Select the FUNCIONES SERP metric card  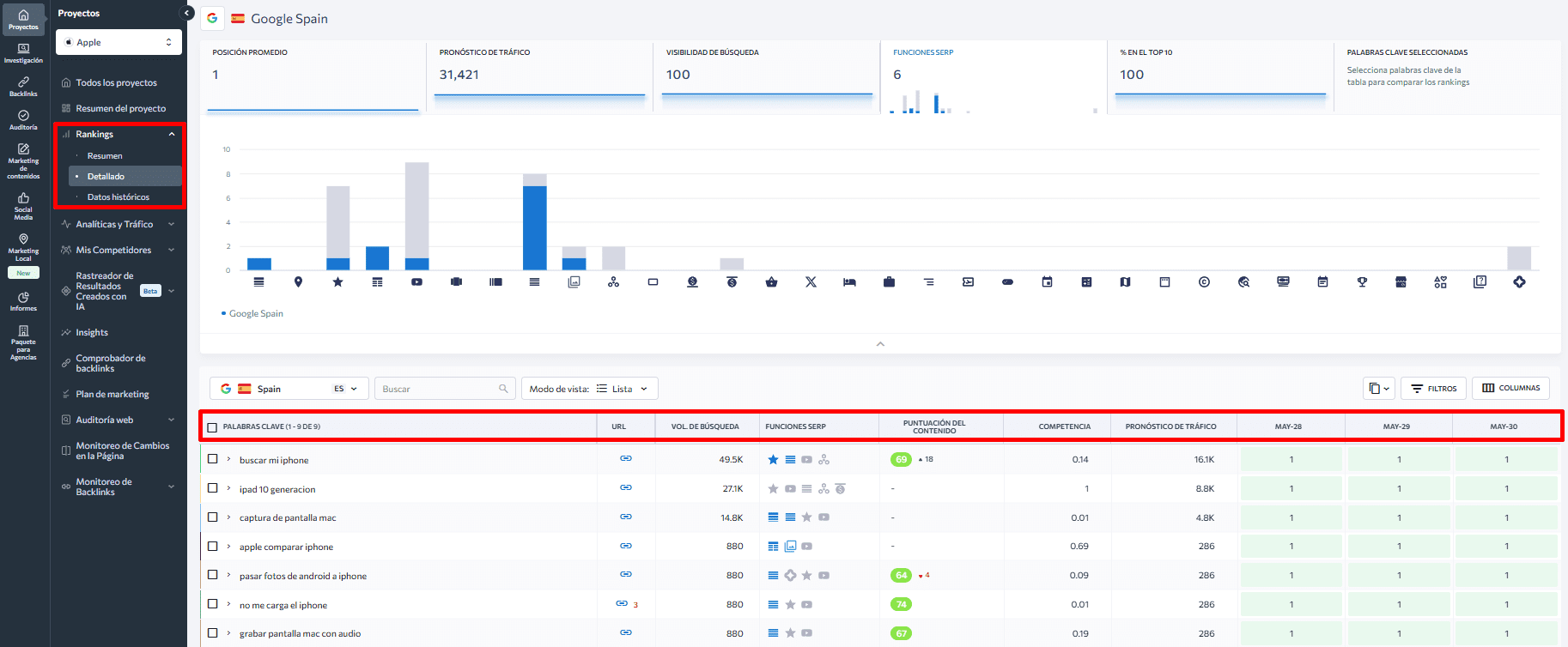[994, 77]
